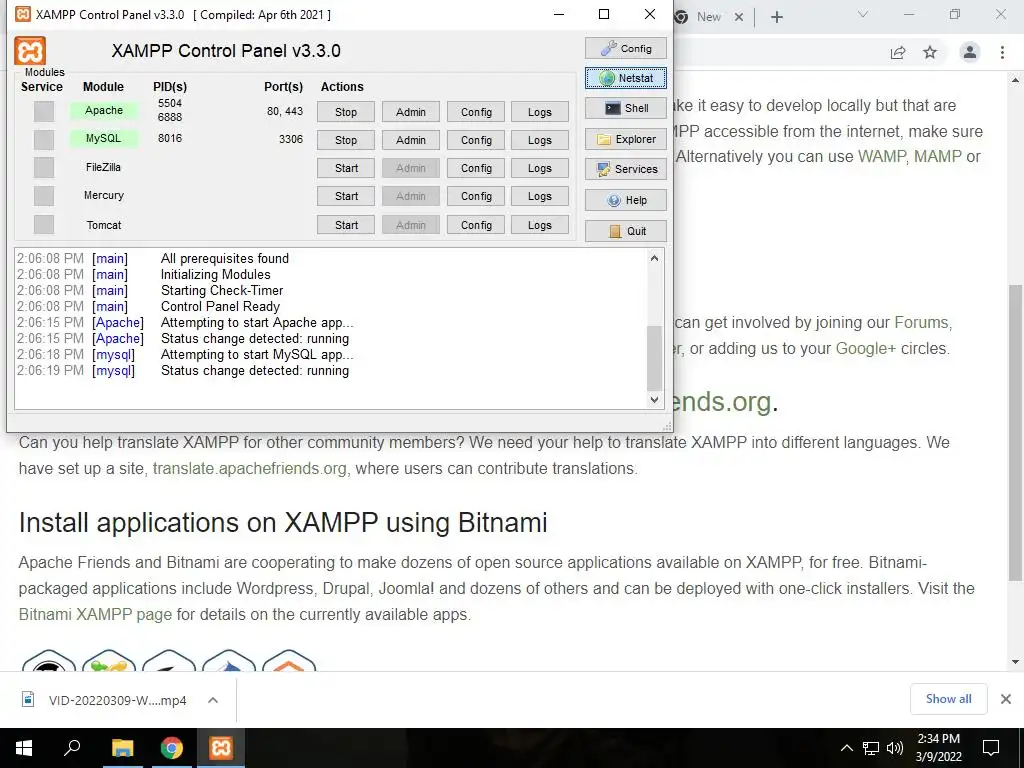Close the 'New' Chrome tab
The width and height of the screenshot is (1024, 768).
pyautogui.click(x=739, y=17)
